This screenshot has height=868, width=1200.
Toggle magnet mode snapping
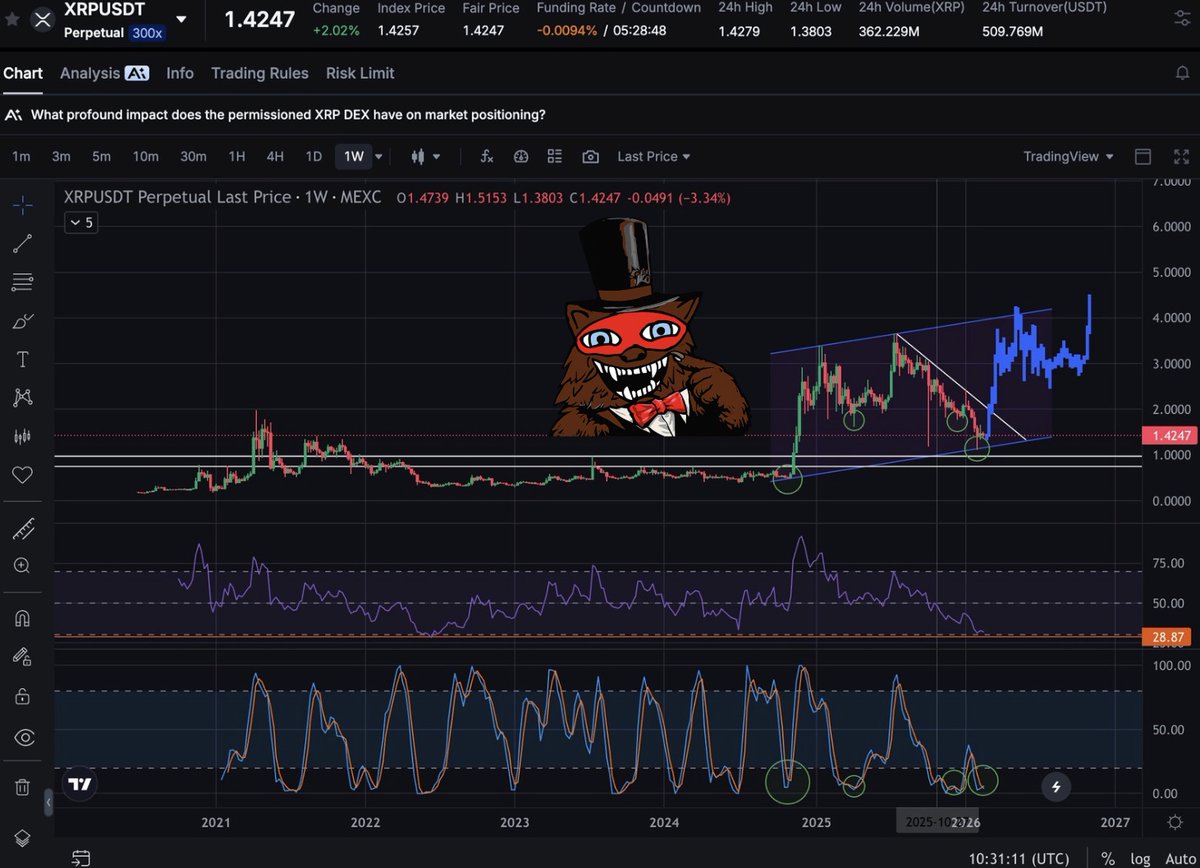point(22,618)
